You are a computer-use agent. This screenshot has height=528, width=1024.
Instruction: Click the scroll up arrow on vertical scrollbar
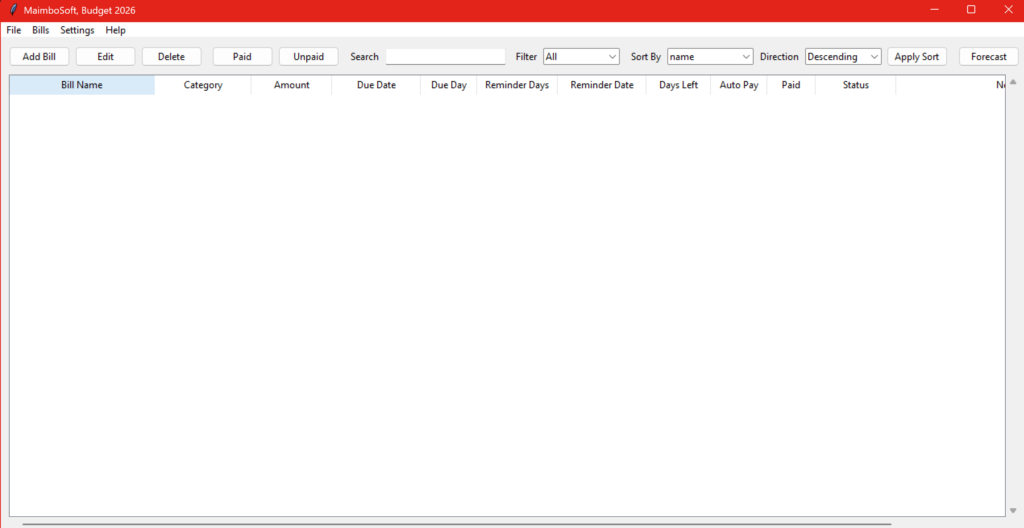[1013, 82]
